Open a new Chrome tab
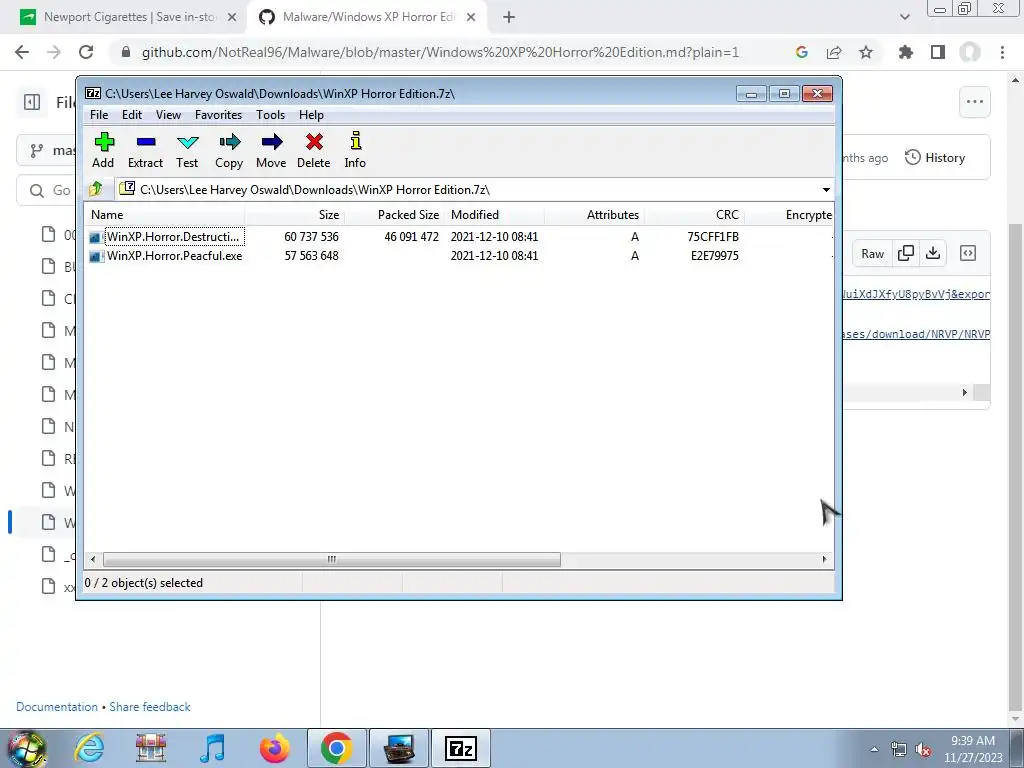Viewport: 1024px width, 768px height. click(x=509, y=17)
